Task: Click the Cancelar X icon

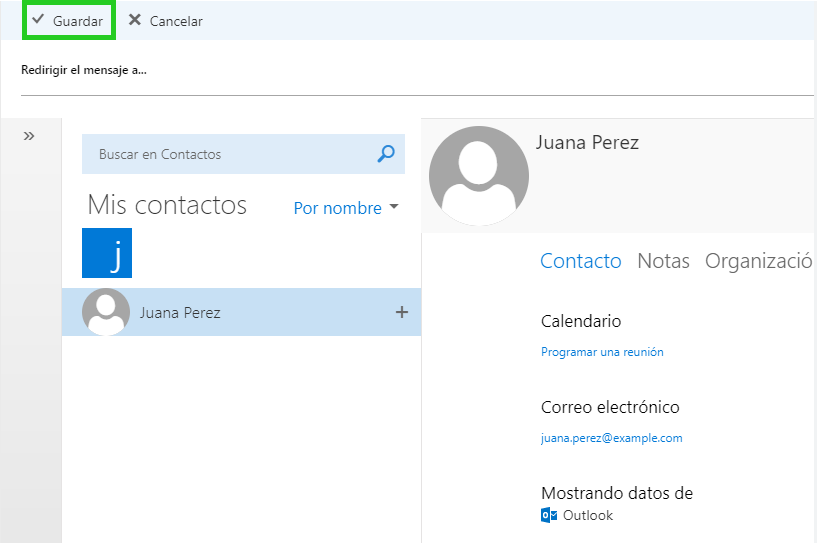Action: [134, 20]
